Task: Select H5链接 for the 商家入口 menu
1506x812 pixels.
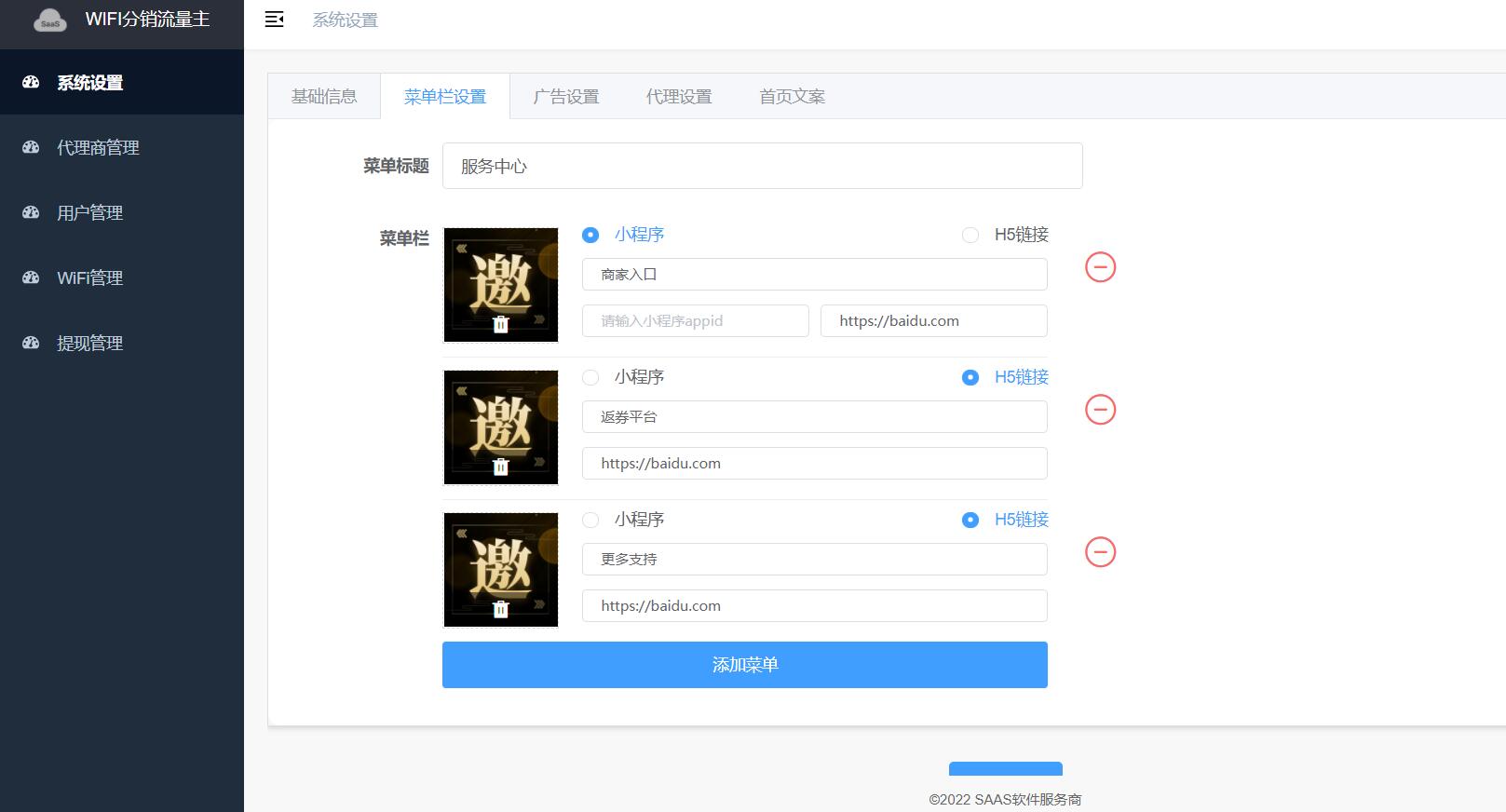Action: point(970,236)
